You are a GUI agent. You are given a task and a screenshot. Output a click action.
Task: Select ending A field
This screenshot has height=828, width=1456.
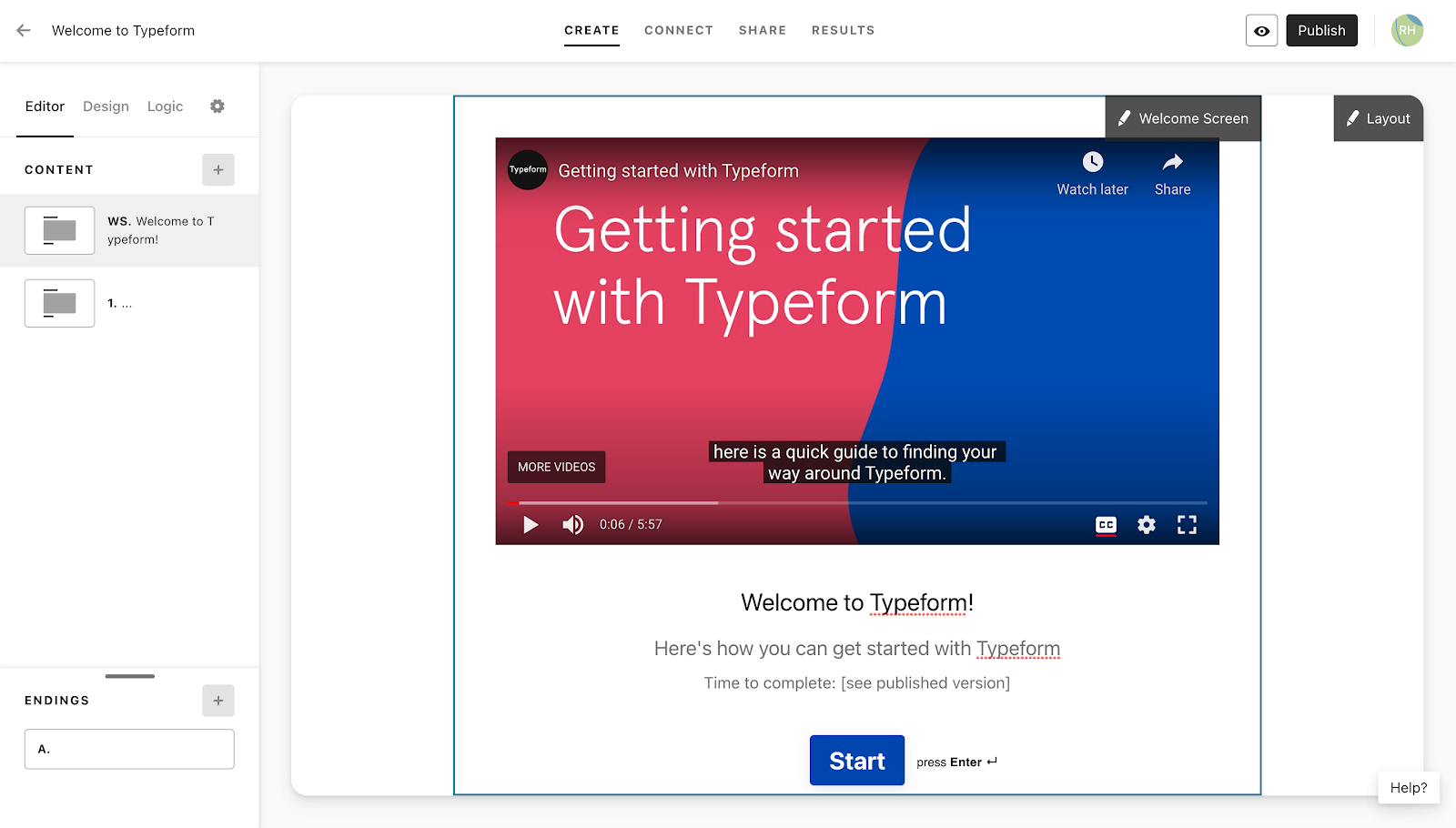[129, 749]
